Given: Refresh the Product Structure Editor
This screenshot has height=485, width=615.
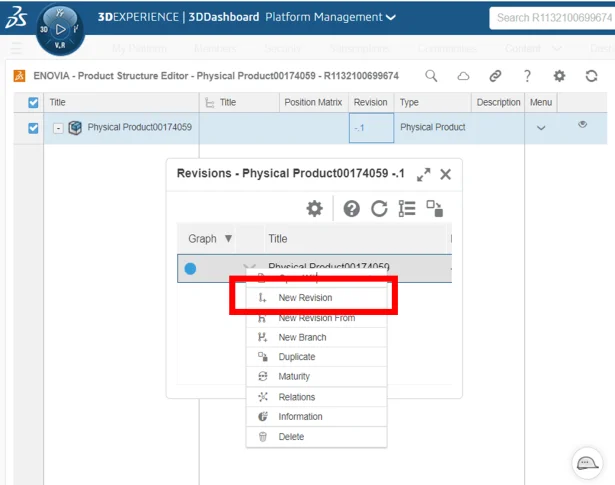Looking at the screenshot, I should (591, 76).
